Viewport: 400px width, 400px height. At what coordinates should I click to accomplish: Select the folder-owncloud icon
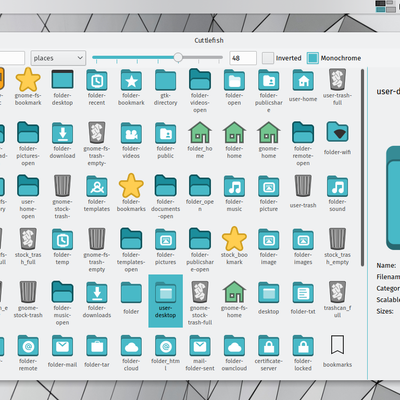pyautogui.click(x=234, y=345)
